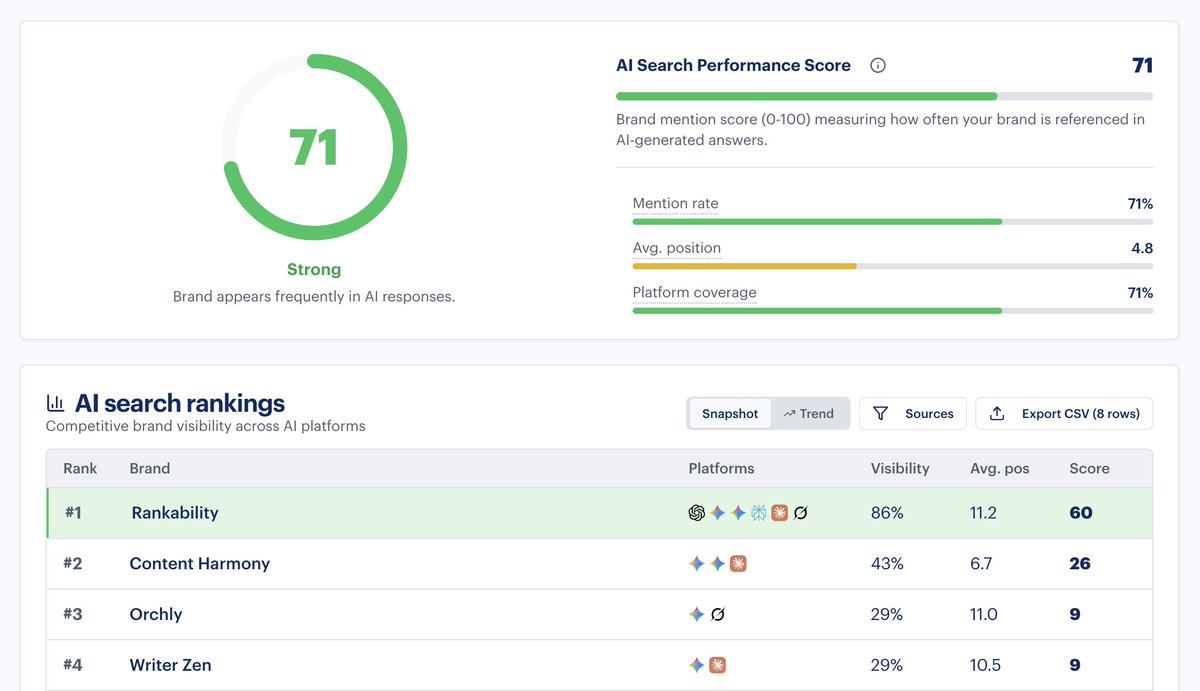Click the #3 rank cell
This screenshot has height=691, width=1200.
(x=73, y=614)
